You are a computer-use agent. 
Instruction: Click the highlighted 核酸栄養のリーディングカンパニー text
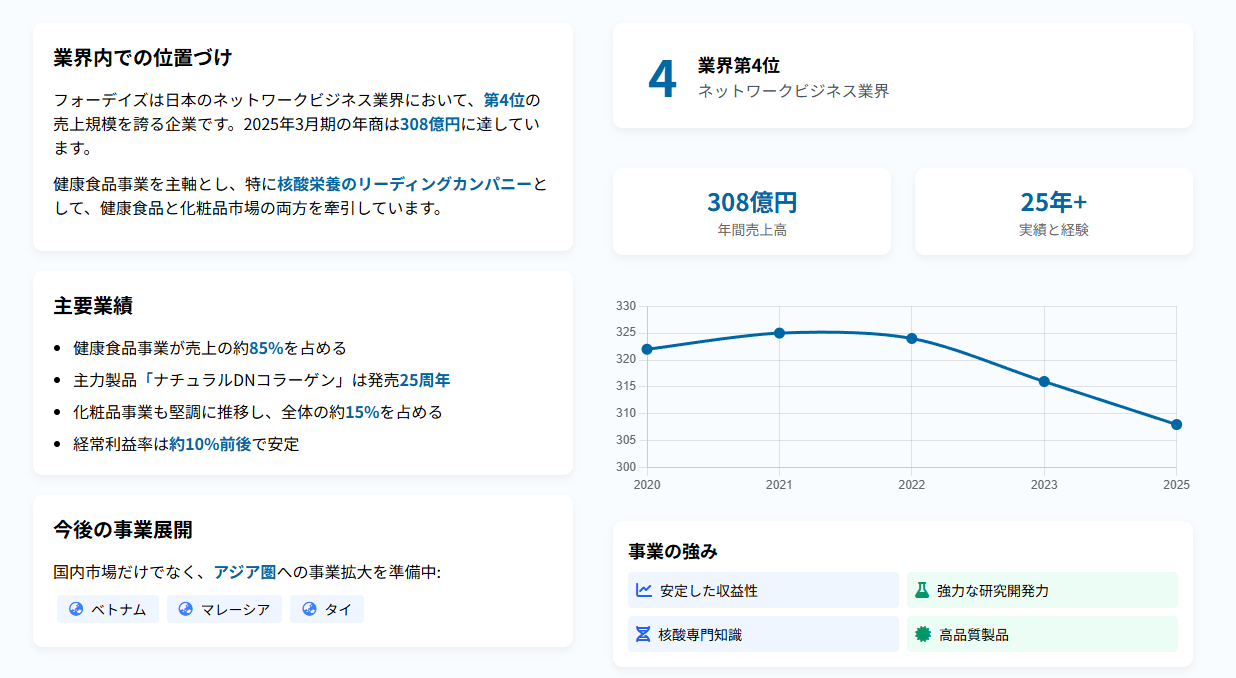[x=405, y=184]
